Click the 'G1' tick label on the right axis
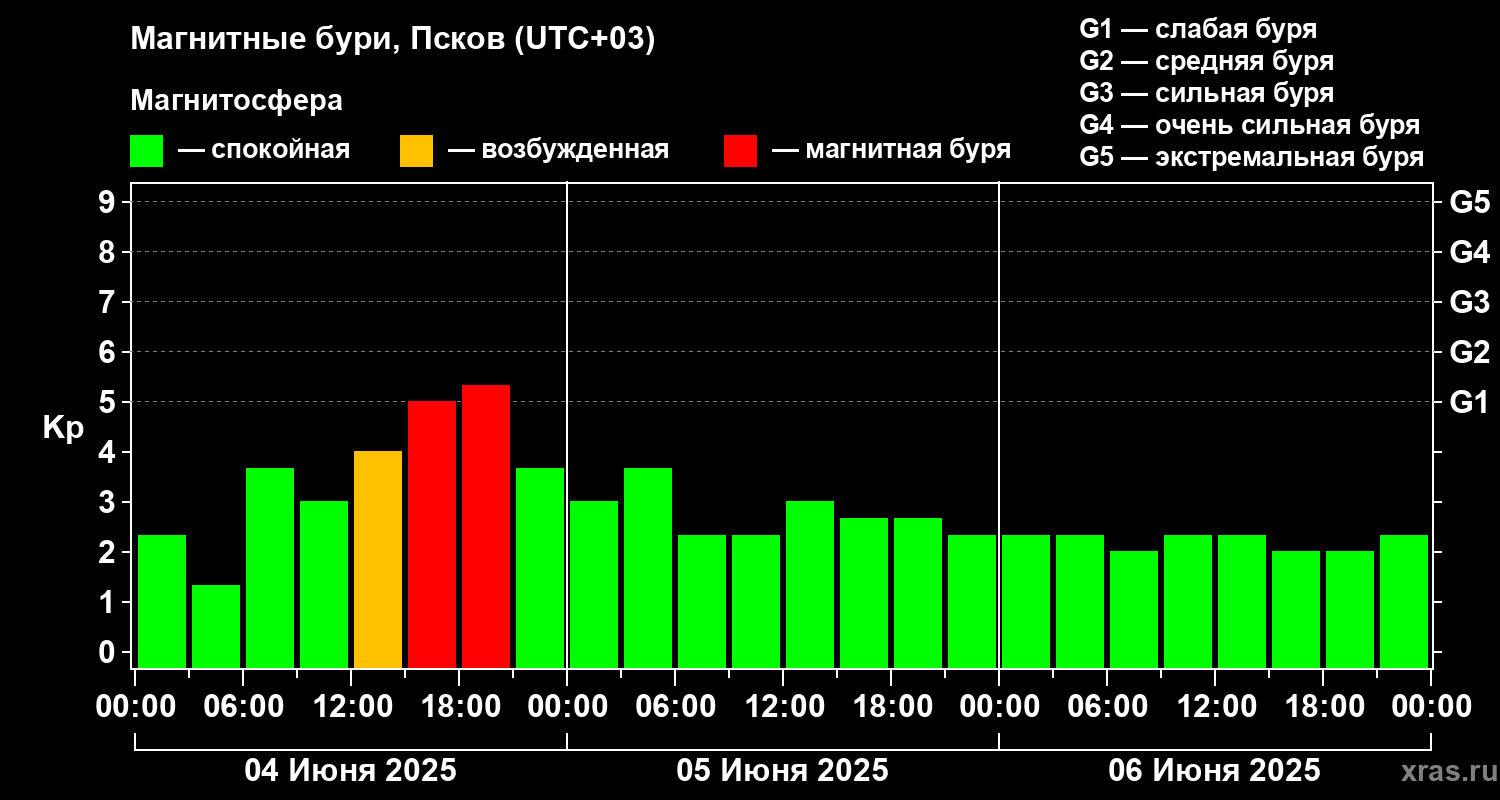1500x800 pixels. [1469, 402]
